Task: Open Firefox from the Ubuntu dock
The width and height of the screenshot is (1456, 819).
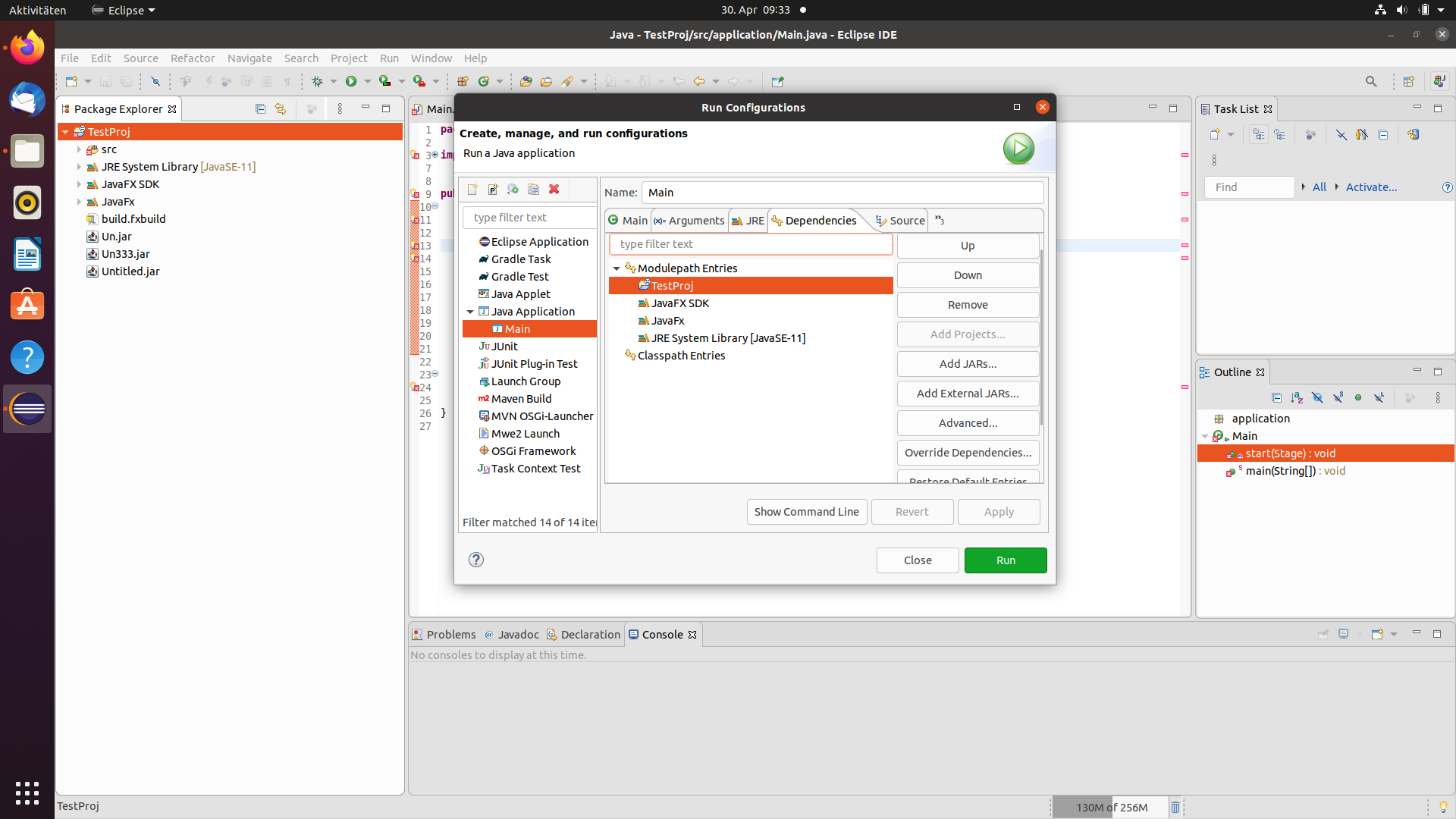Action: (27, 48)
